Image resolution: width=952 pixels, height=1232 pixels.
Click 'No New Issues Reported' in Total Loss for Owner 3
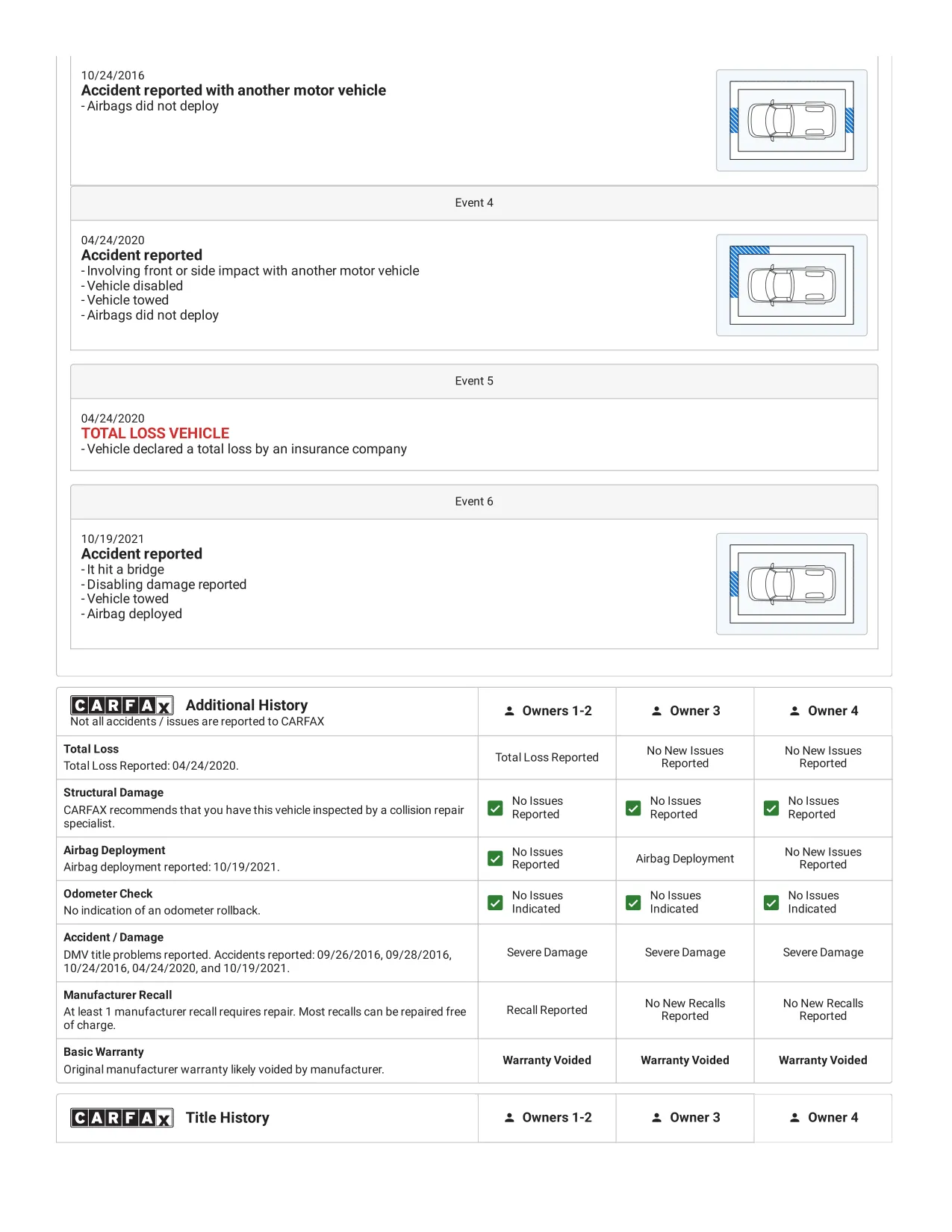(685, 757)
